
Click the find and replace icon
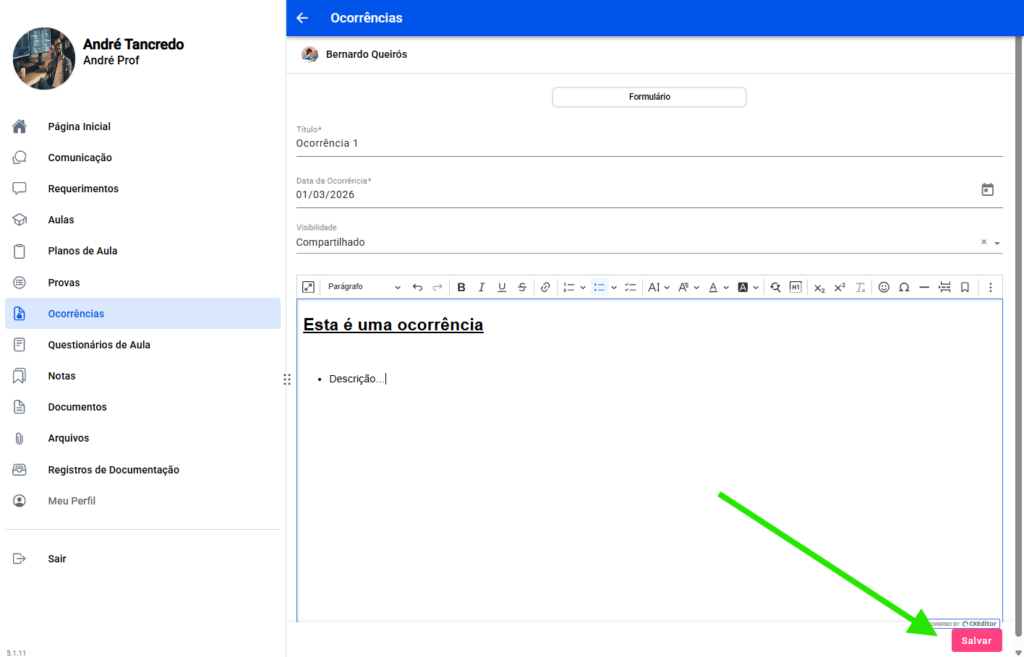775,287
